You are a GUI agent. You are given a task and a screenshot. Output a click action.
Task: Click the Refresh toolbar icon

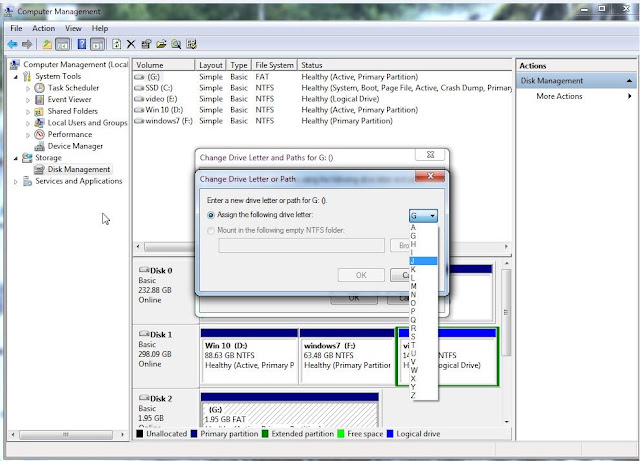[x=116, y=44]
